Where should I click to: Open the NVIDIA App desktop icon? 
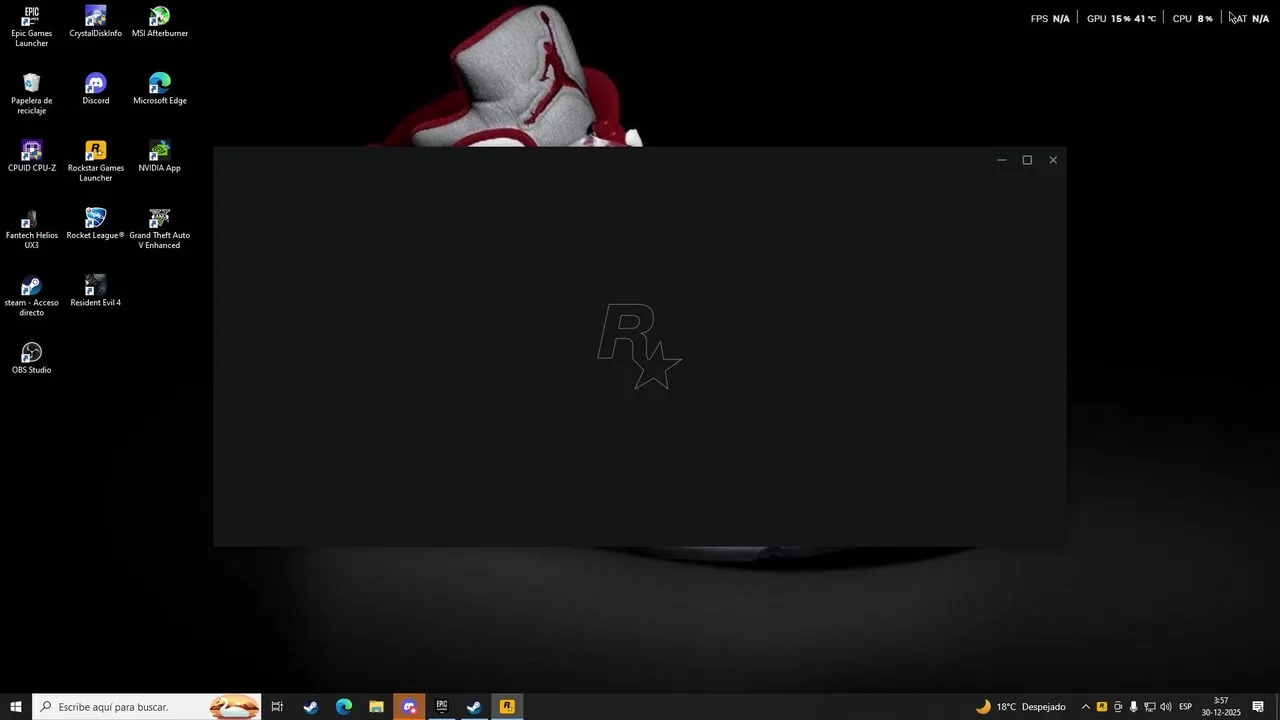[x=160, y=156]
